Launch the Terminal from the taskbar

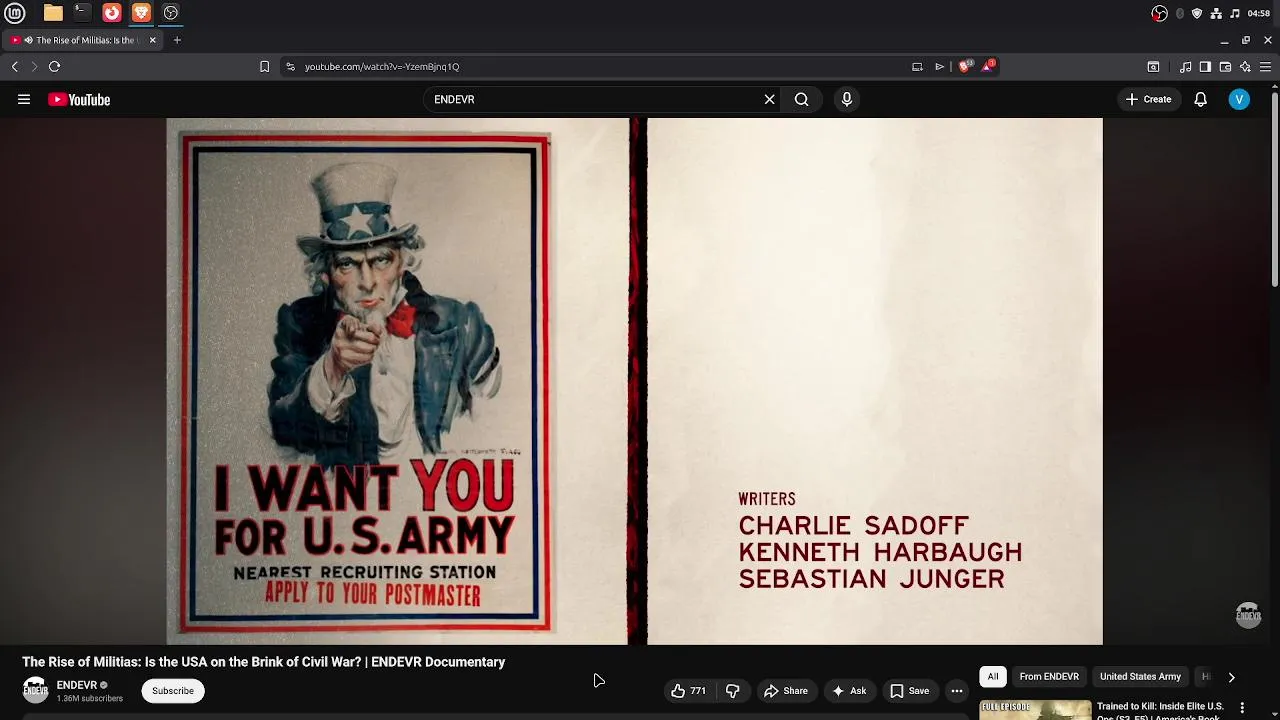[82, 13]
